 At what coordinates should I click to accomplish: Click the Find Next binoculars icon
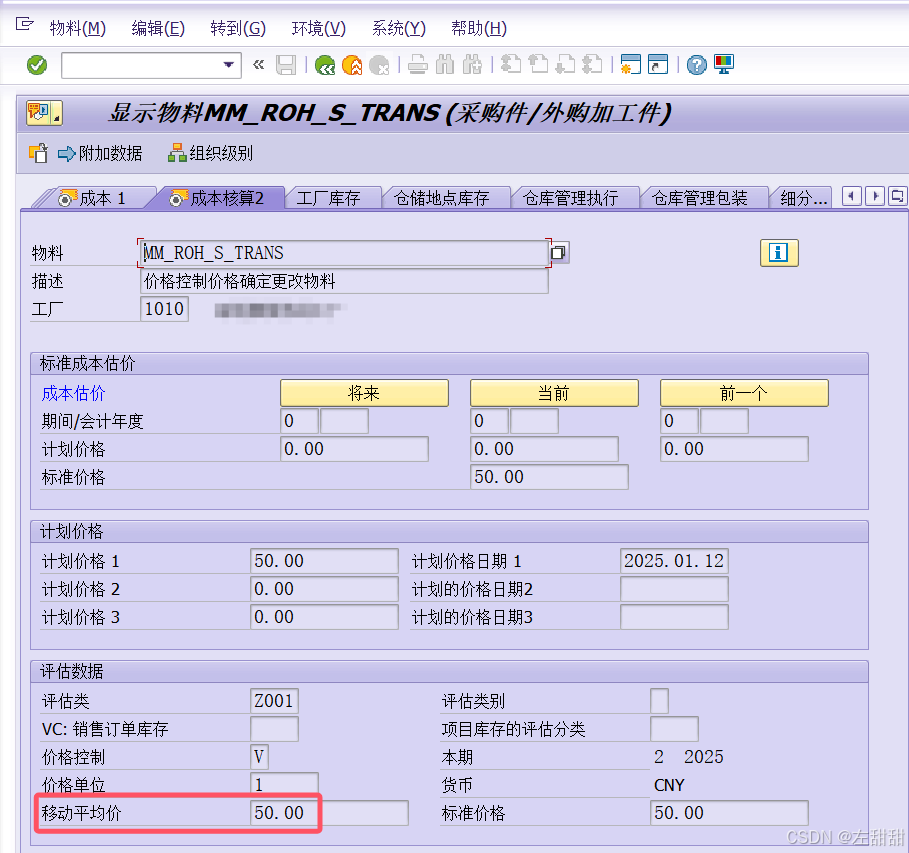click(472, 64)
